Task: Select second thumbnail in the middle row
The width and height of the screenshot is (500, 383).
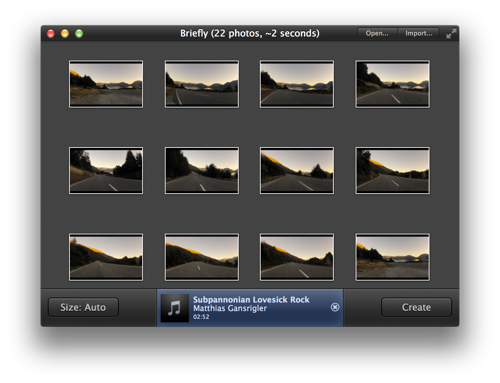Action: (202, 170)
